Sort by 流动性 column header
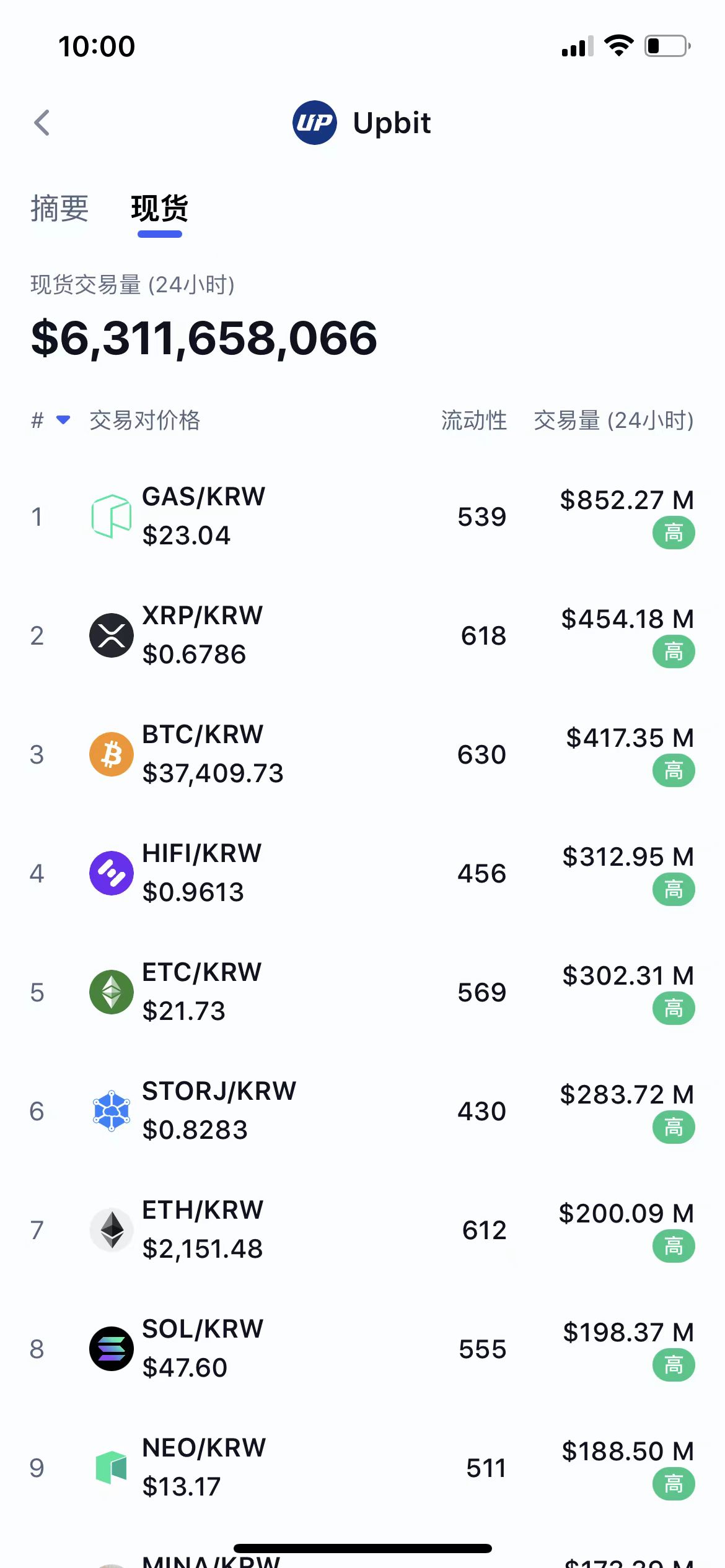Screen dimensions: 725x1568 point(474,420)
